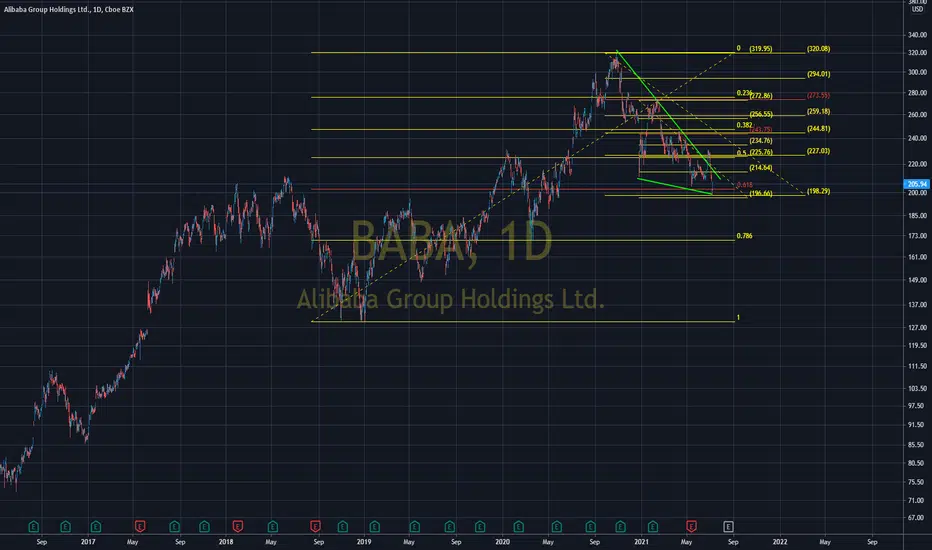Open green earnings marker above May 2018

(273, 526)
